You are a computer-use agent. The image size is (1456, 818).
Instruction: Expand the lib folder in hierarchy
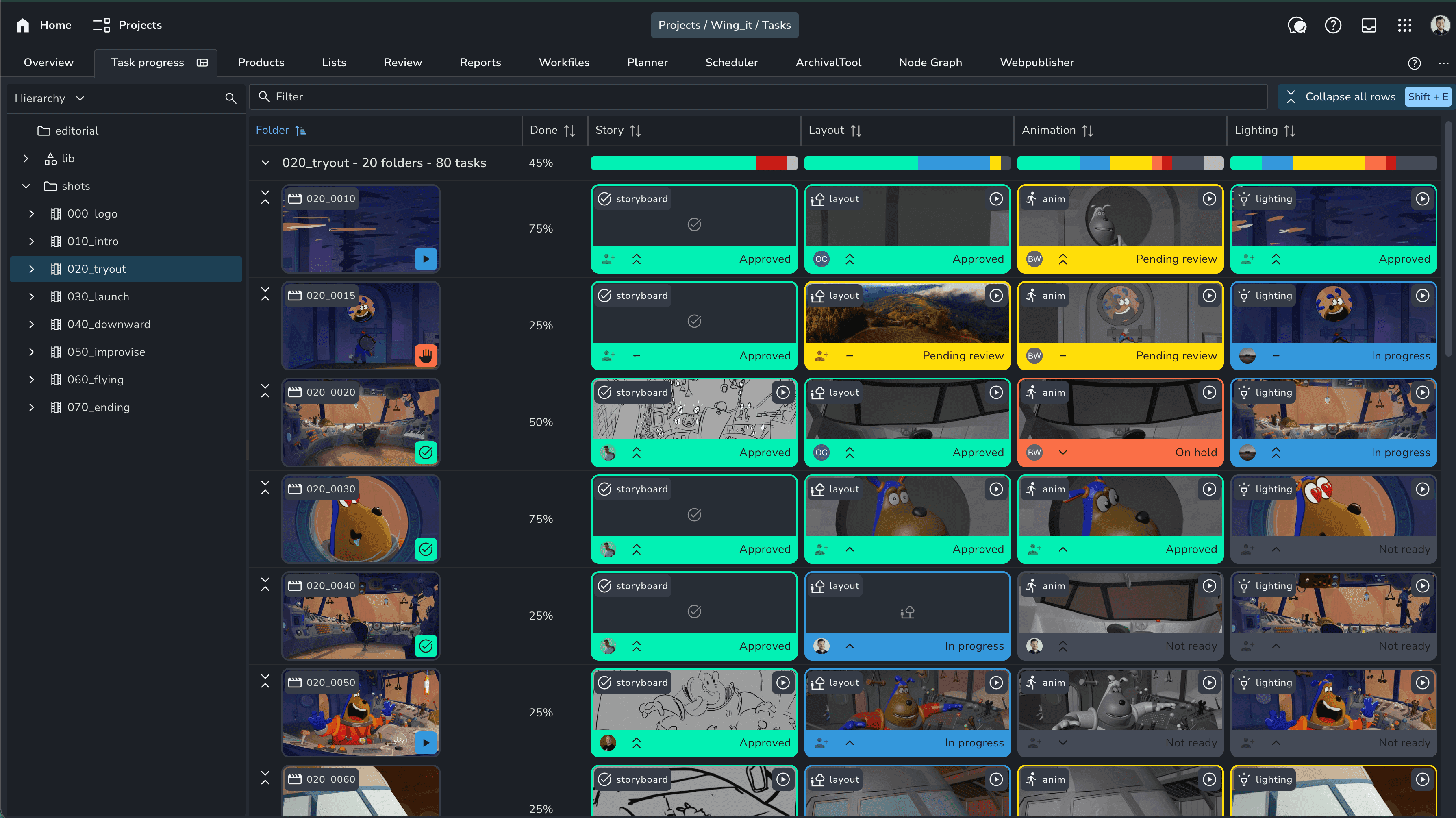click(x=26, y=159)
